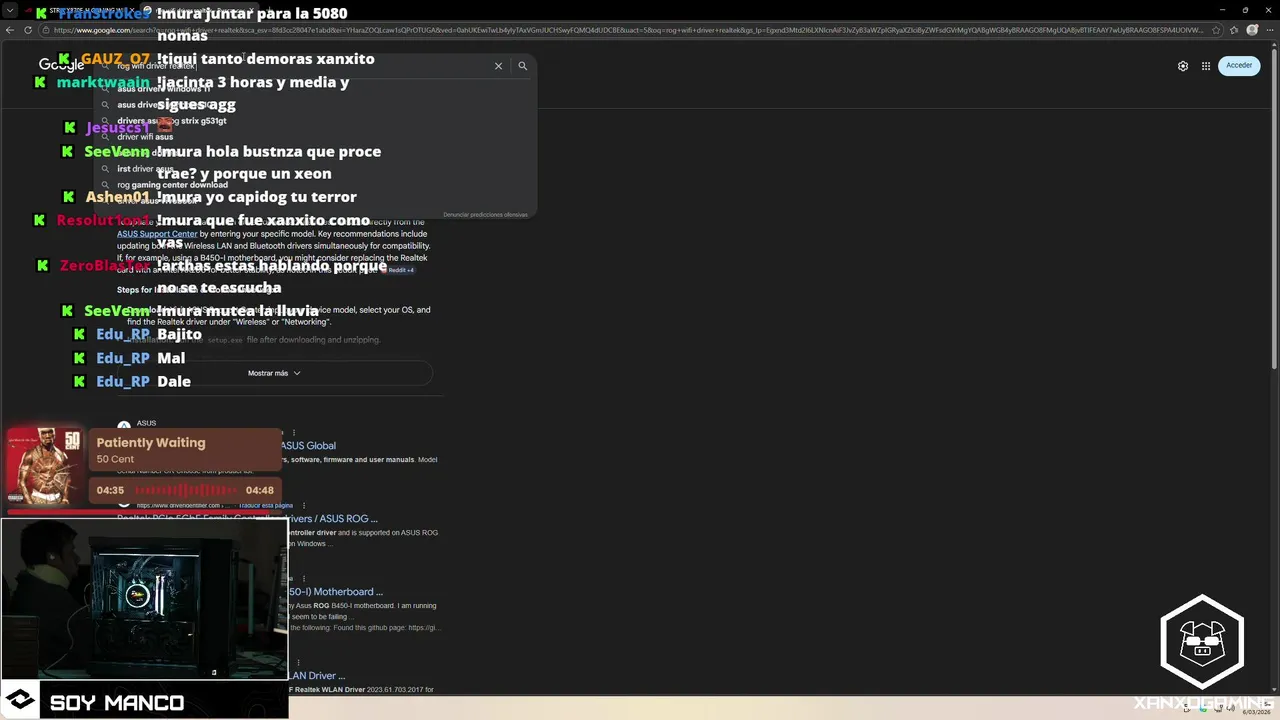The image size is (1280, 720).
Task: Open options beside Traducir esta página
Action: point(304,506)
